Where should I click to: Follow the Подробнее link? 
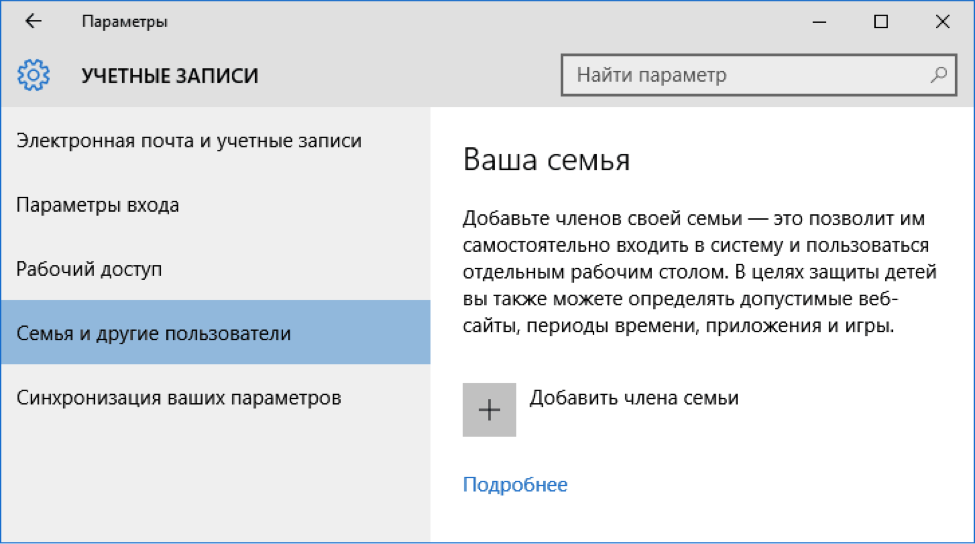(515, 485)
